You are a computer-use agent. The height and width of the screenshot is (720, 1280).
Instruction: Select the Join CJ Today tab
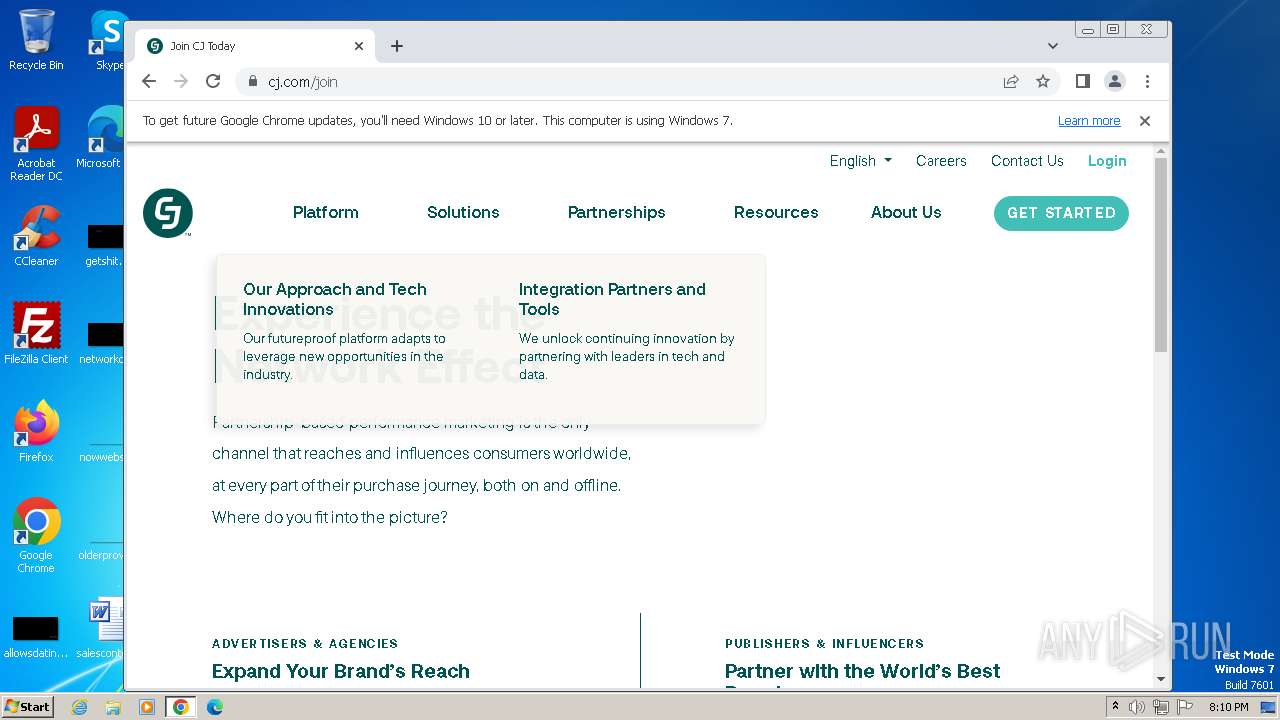click(x=255, y=46)
